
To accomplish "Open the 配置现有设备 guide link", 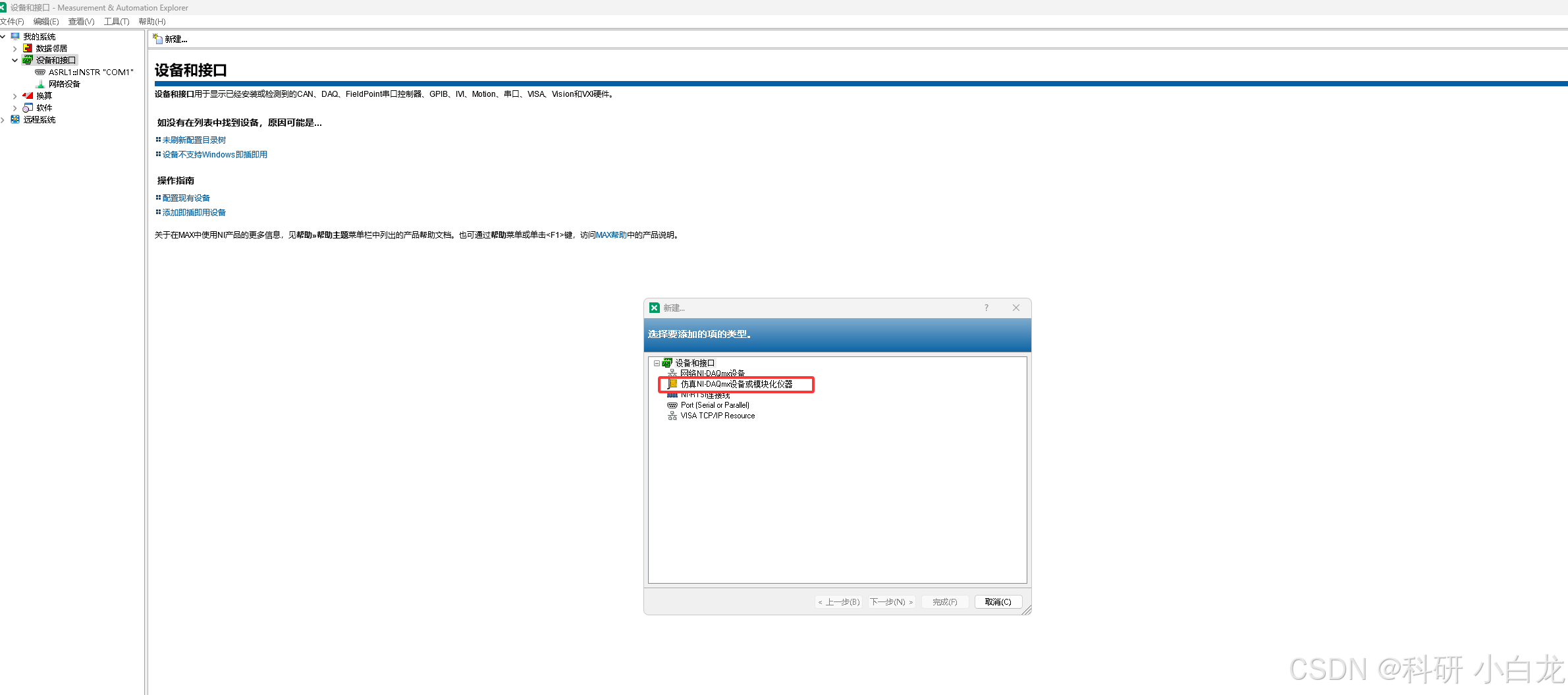I will 186,198.
